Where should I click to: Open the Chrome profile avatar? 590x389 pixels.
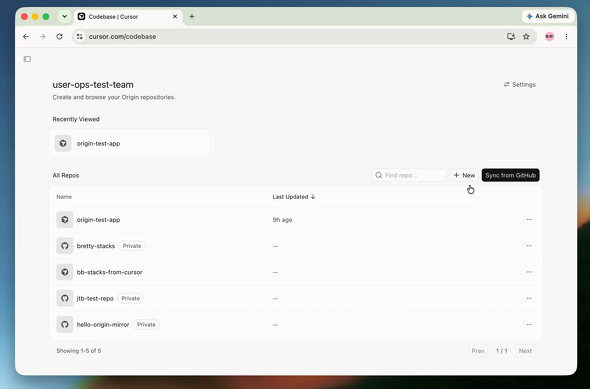[x=549, y=36]
